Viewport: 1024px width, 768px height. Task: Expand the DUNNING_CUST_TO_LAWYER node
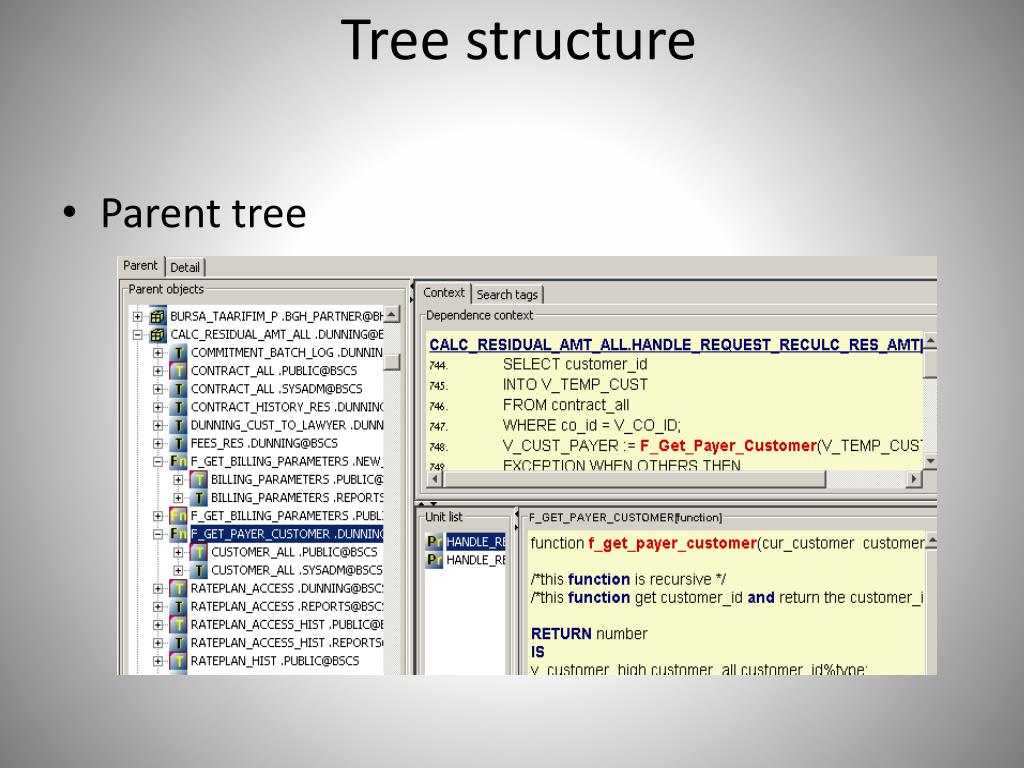(x=158, y=425)
